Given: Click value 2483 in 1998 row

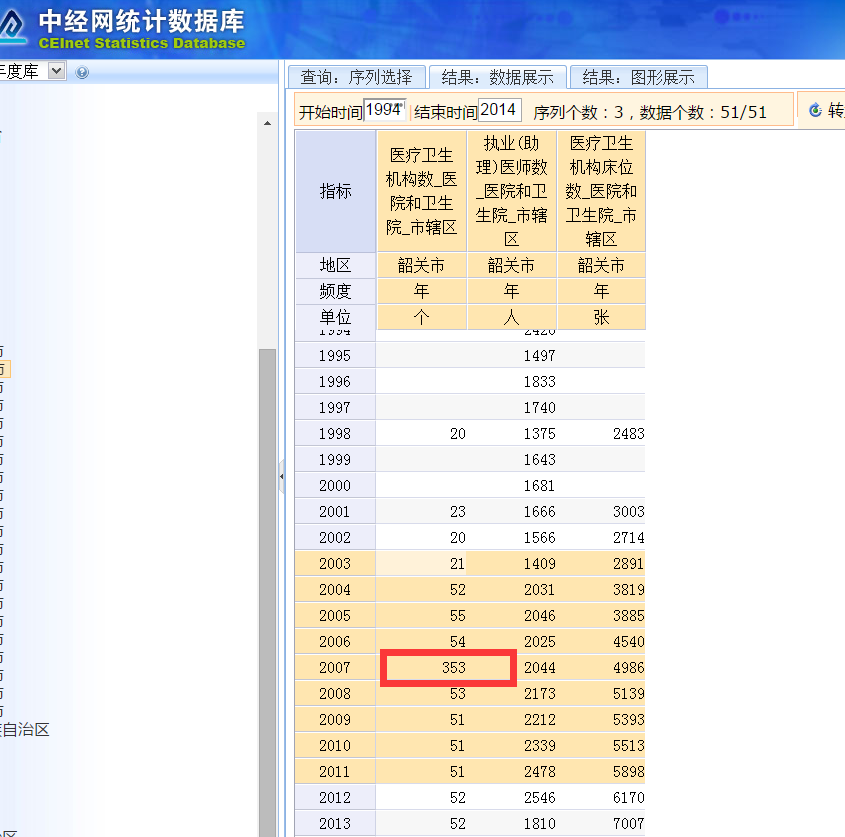Looking at the screenshot, I should [x=629, y=434].
